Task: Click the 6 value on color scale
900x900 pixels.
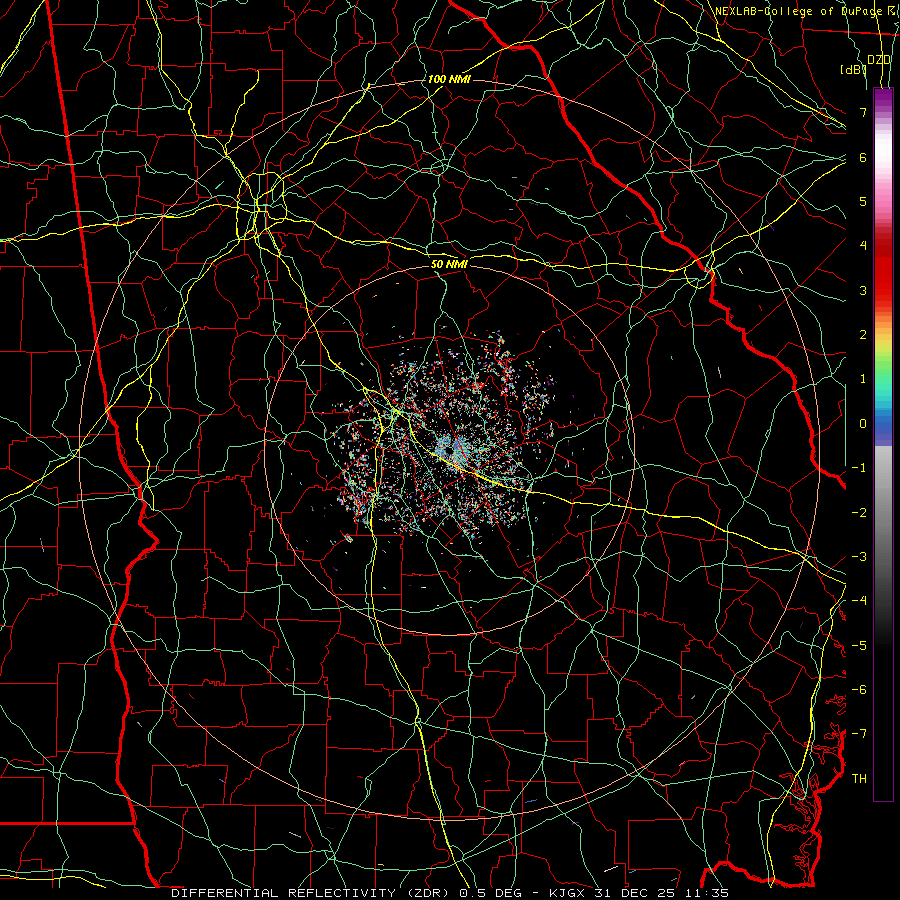Action: (x=863, y=157)
